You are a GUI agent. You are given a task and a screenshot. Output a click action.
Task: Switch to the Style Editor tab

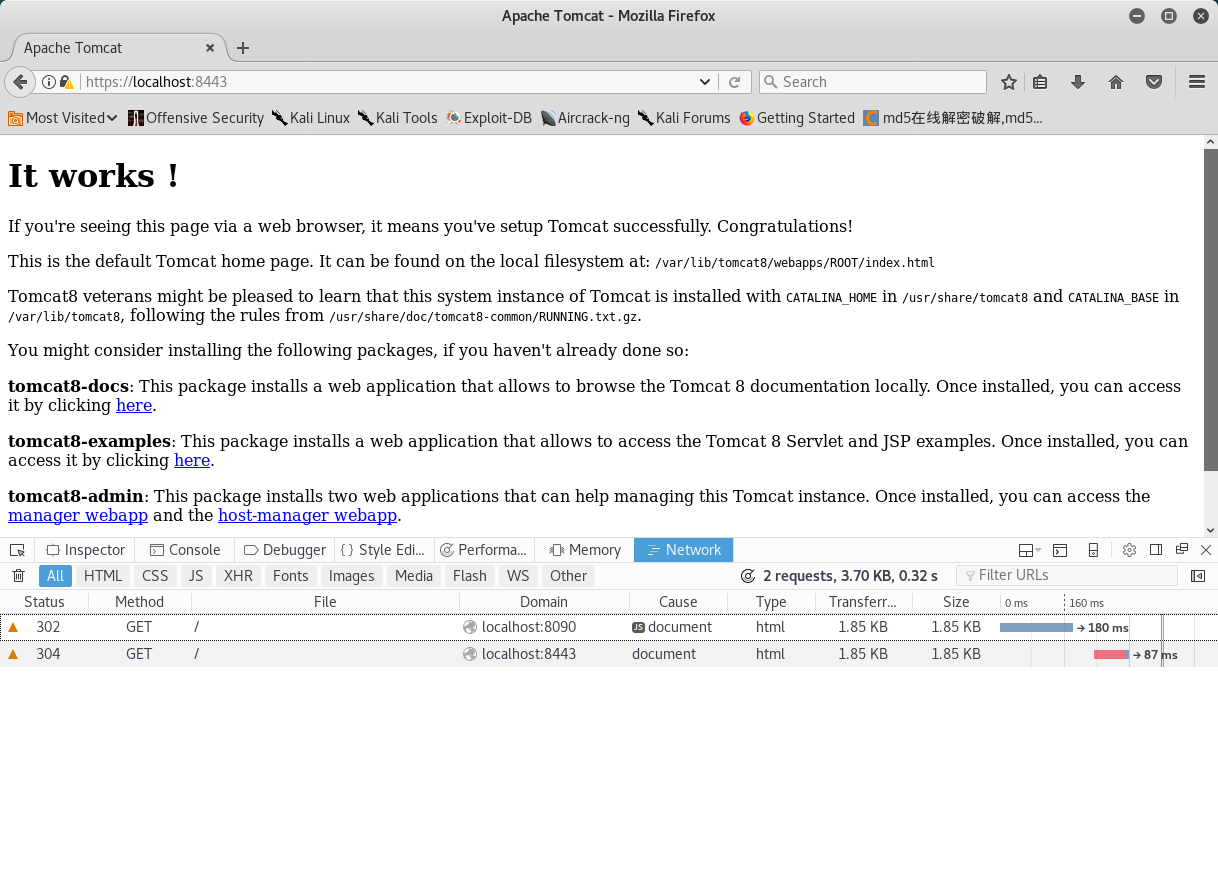(384, 550)
